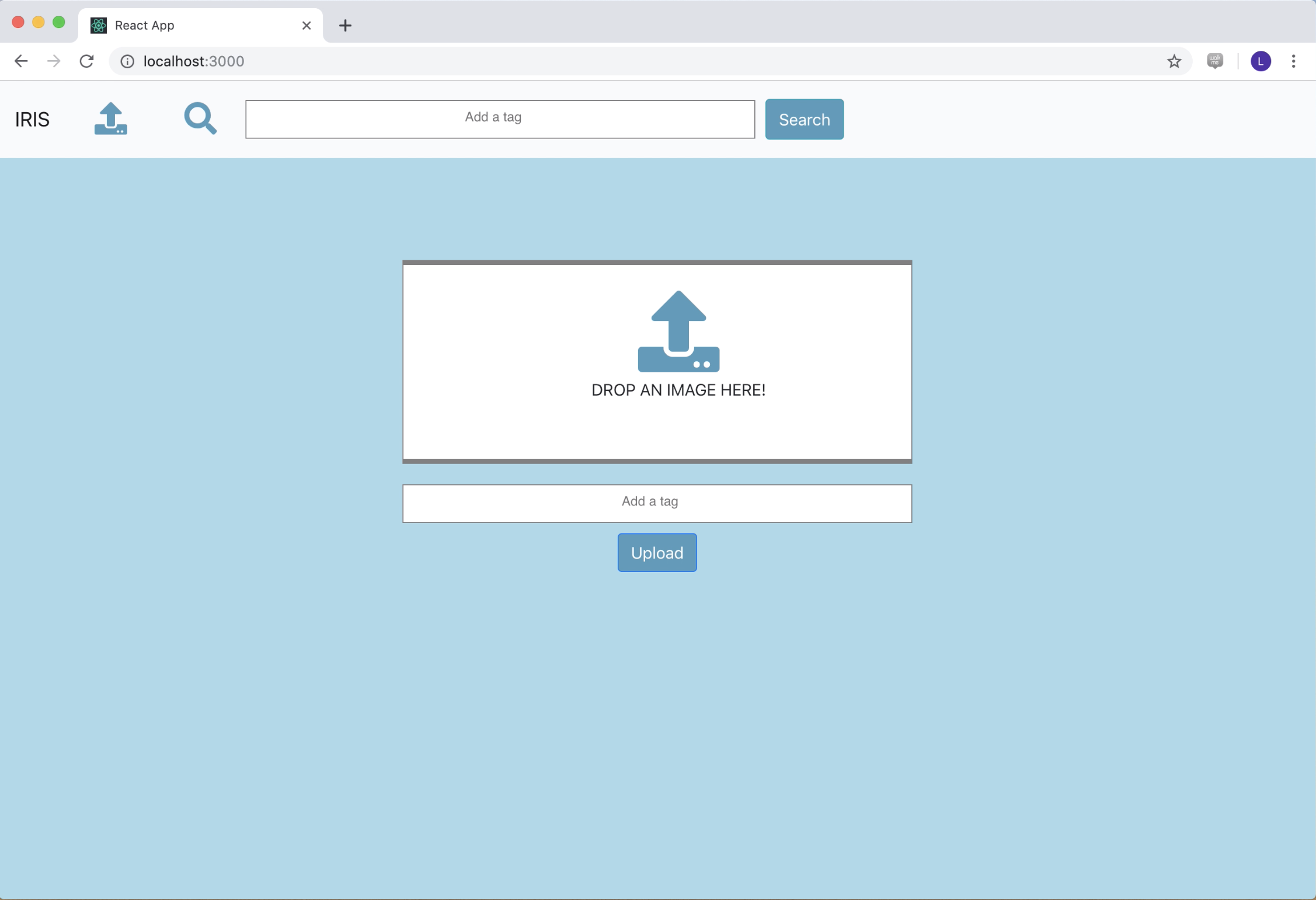This screenshot has height=900, width=1316.
Task: Click the upload icon in navbar
Action: [110, 118]
